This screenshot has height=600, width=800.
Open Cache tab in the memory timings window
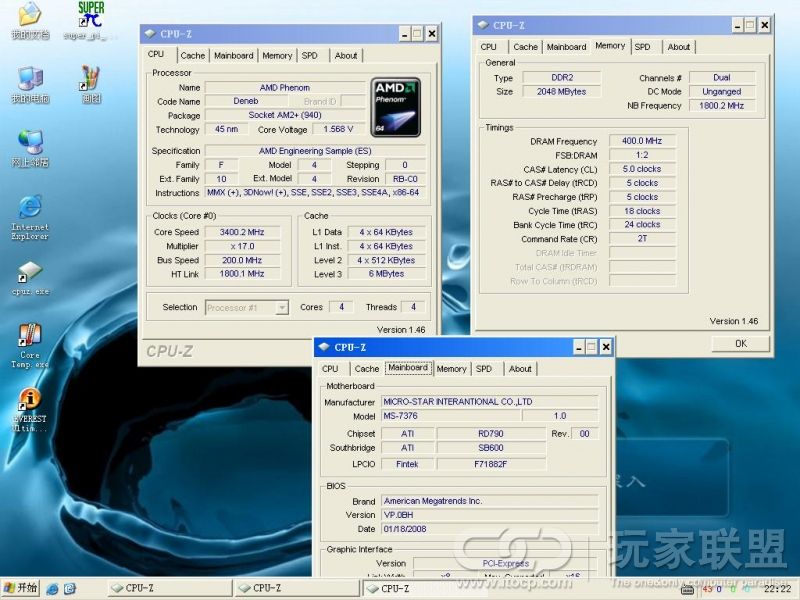pos(526,47)
